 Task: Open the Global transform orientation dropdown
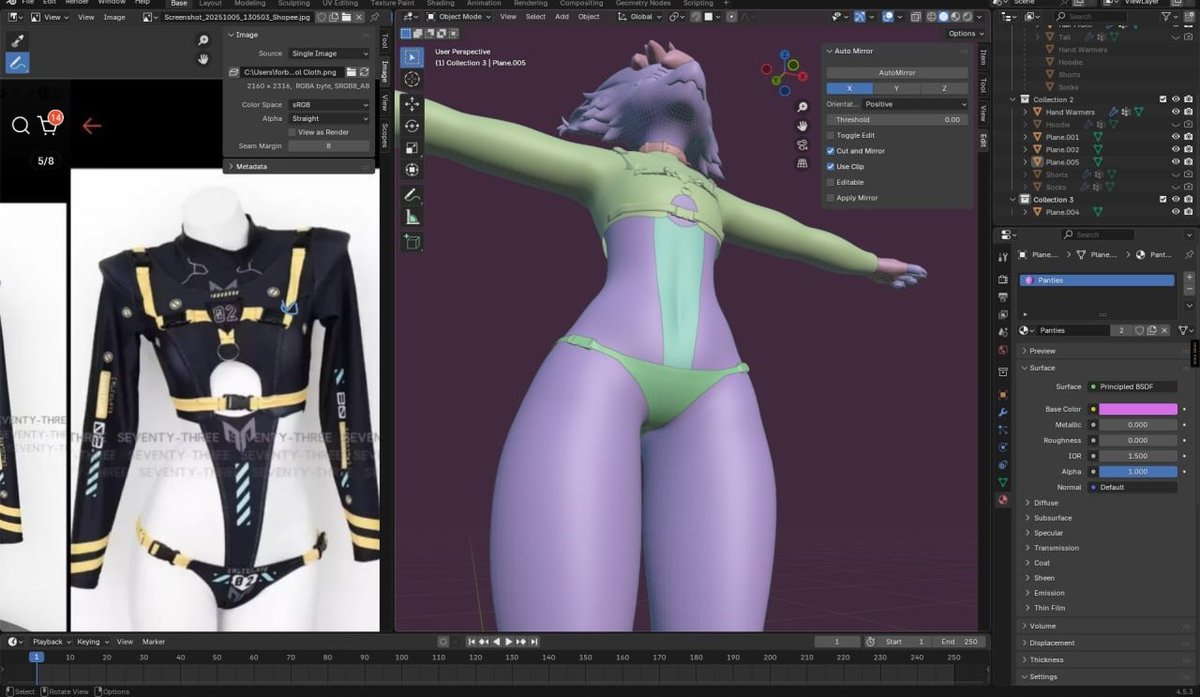641,17
